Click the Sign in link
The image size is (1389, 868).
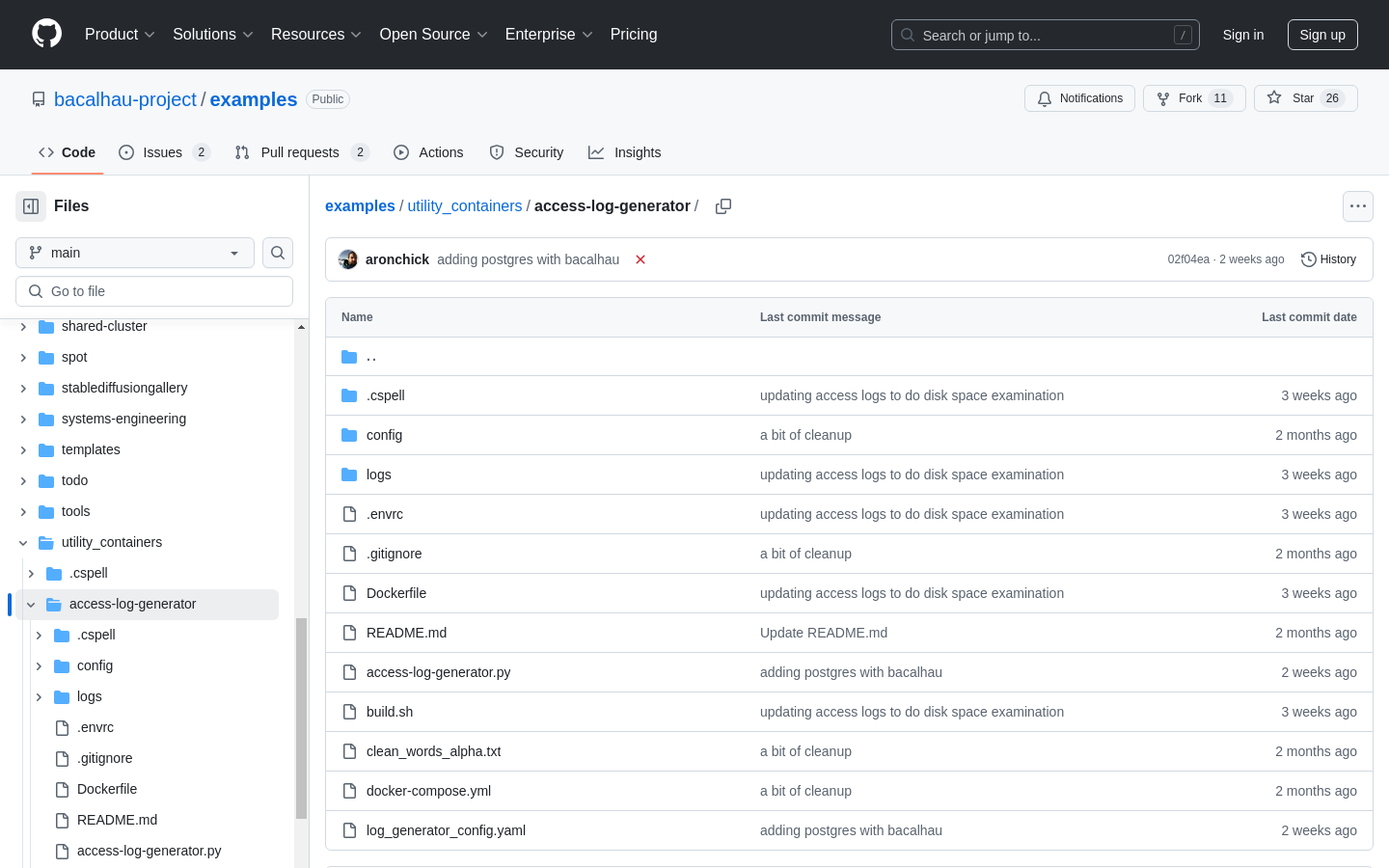point(1243,35)
